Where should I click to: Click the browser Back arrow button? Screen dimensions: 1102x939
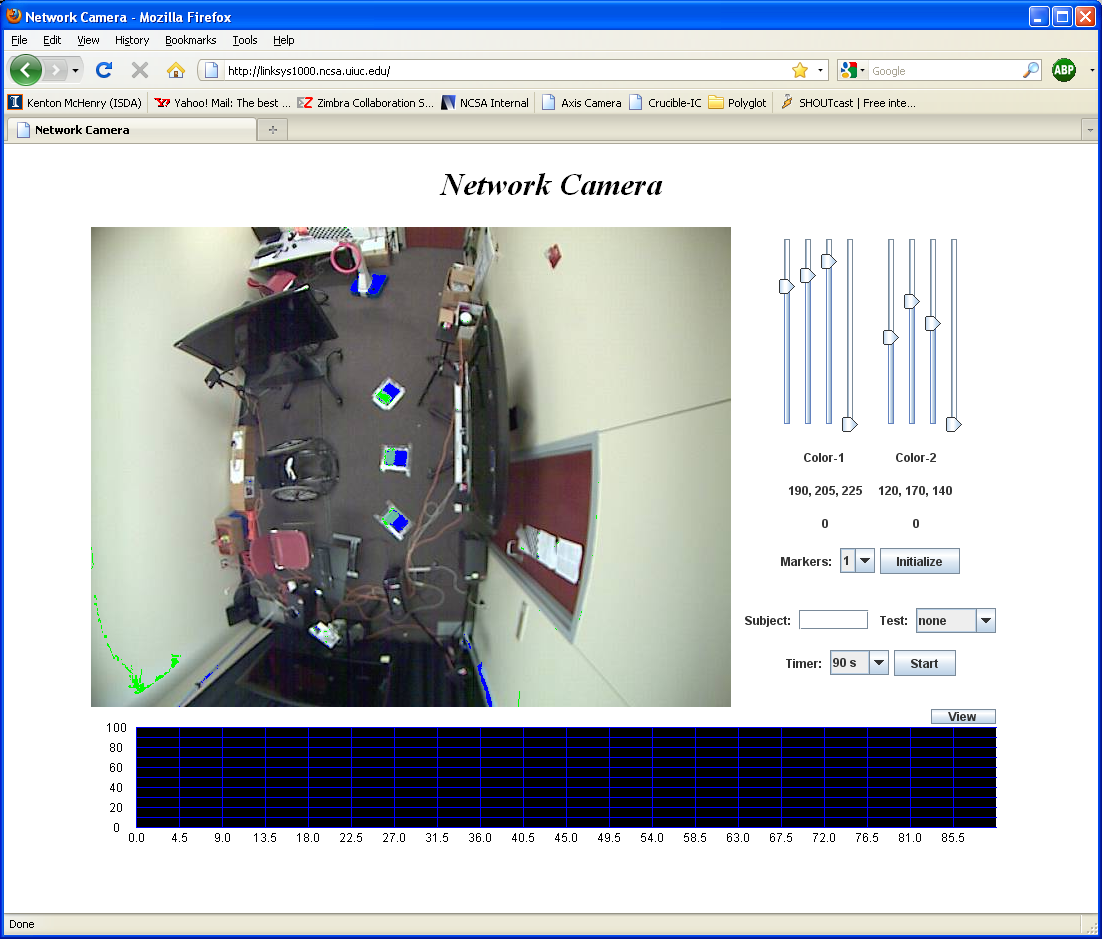click(26, 70)
